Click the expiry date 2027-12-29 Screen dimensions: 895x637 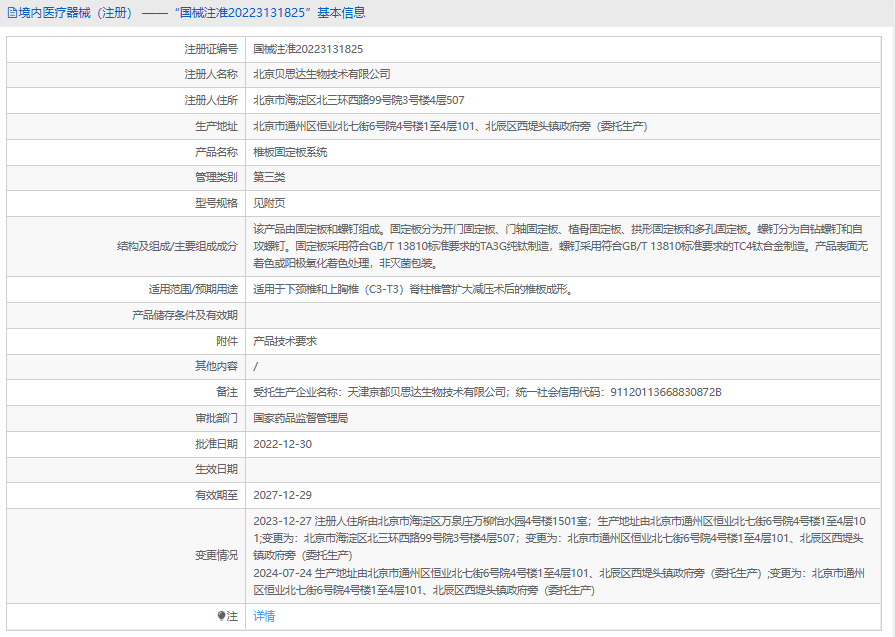coord(283,495)
